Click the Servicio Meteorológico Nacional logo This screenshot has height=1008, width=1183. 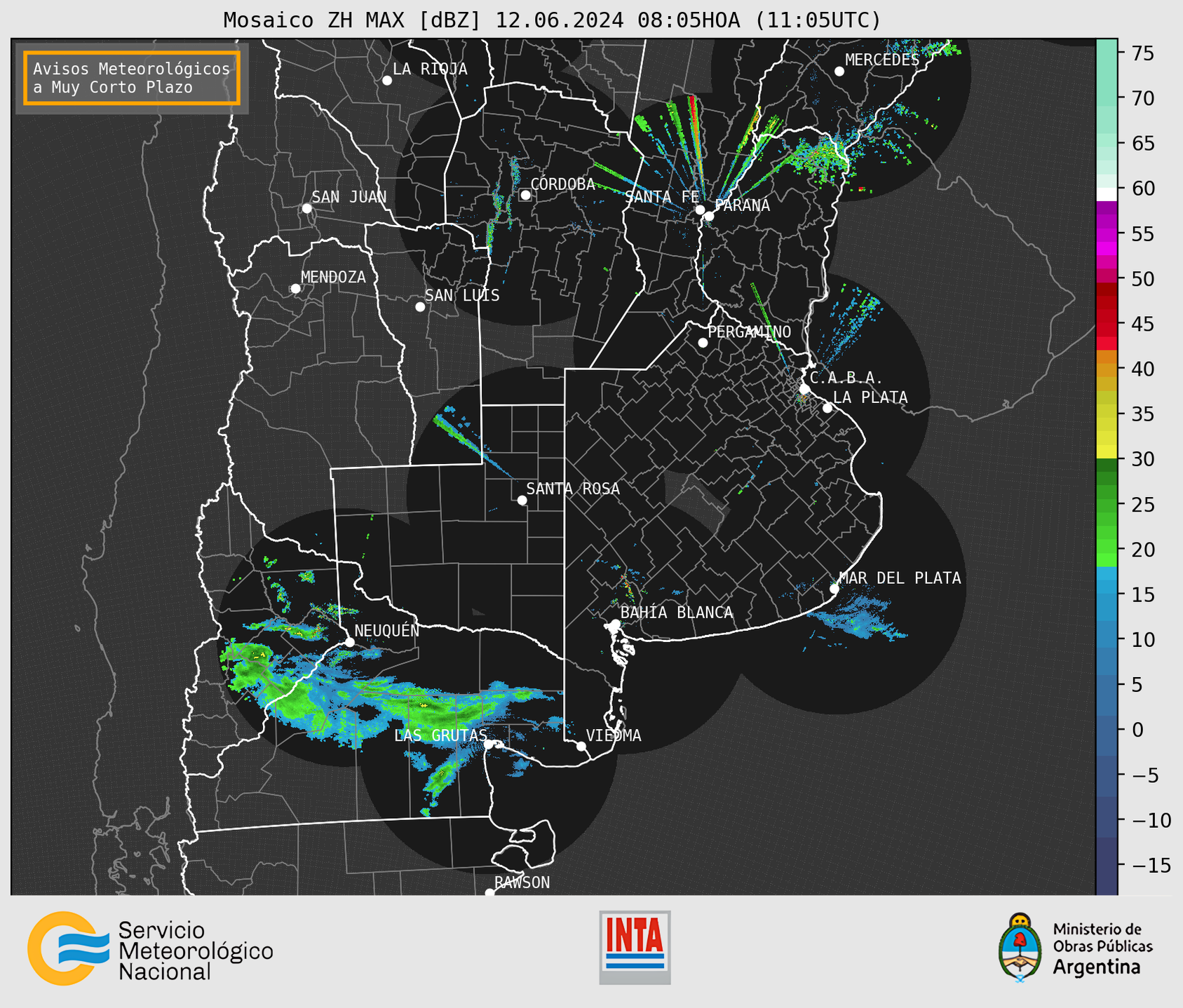pyautogui.click(x=150, y=949)
